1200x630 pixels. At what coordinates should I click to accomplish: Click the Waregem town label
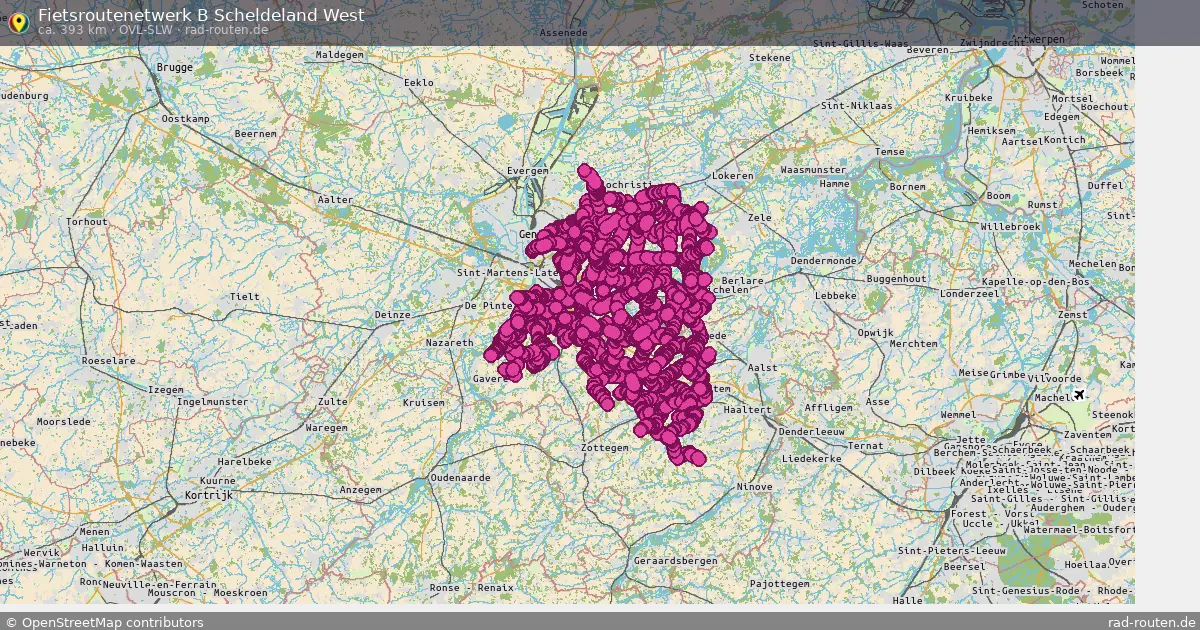pyautogui.click(x=326, y=427)
